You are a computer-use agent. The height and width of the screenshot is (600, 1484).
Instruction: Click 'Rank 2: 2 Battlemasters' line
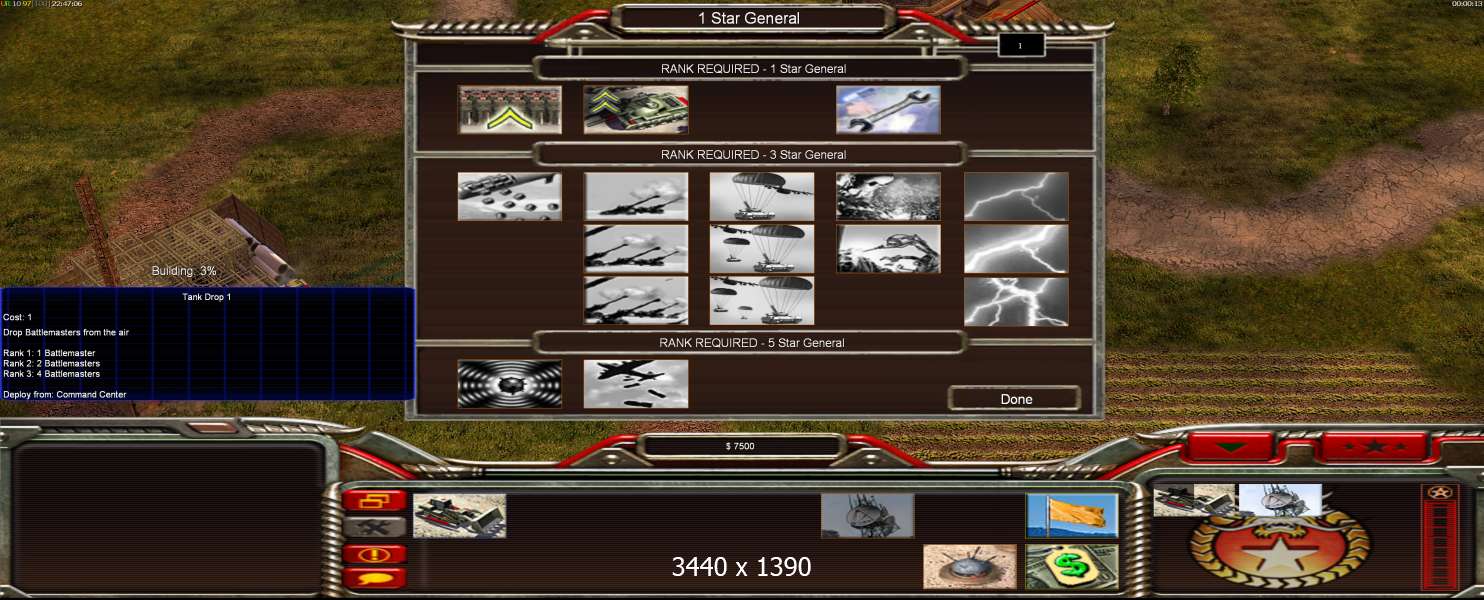[51, 363]
